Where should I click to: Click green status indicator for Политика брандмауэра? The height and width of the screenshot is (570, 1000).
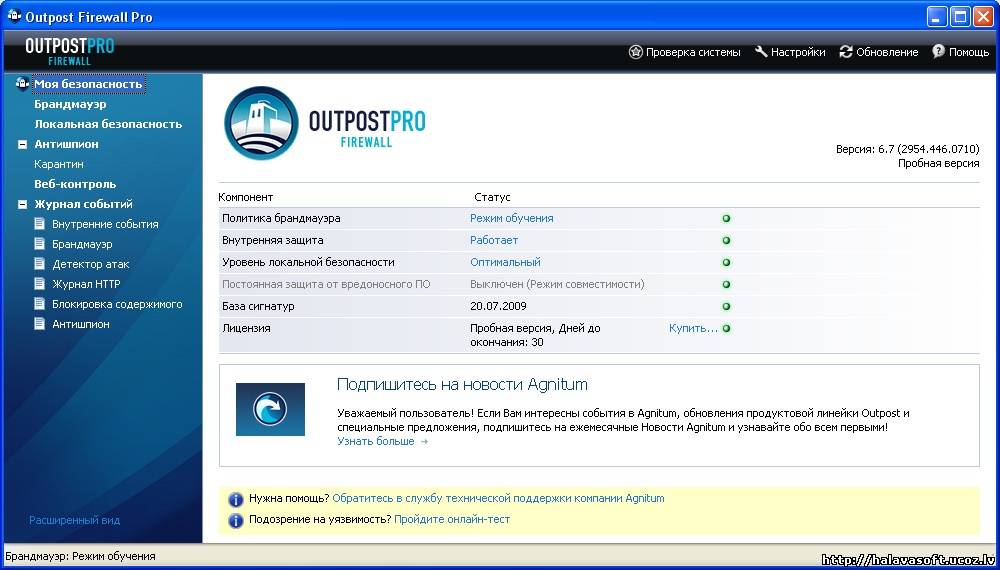point(726,218)
